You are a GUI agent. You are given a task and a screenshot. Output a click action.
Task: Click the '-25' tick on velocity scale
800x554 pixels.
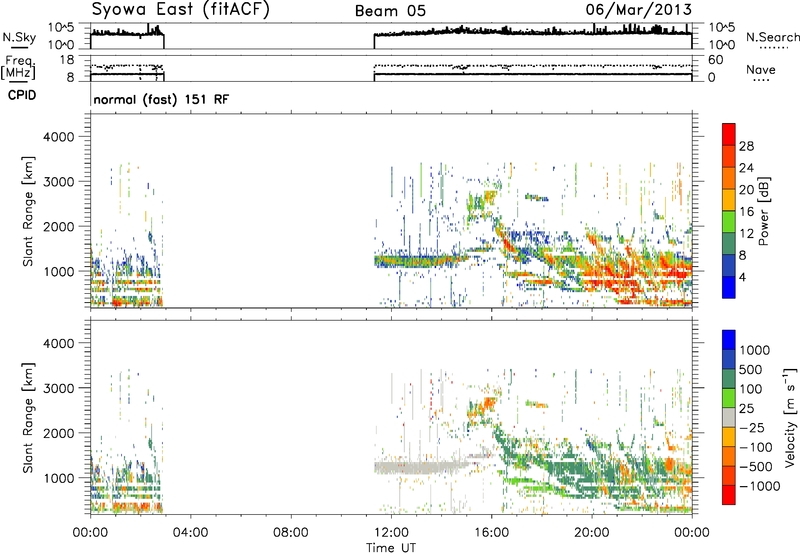[753, 427]
